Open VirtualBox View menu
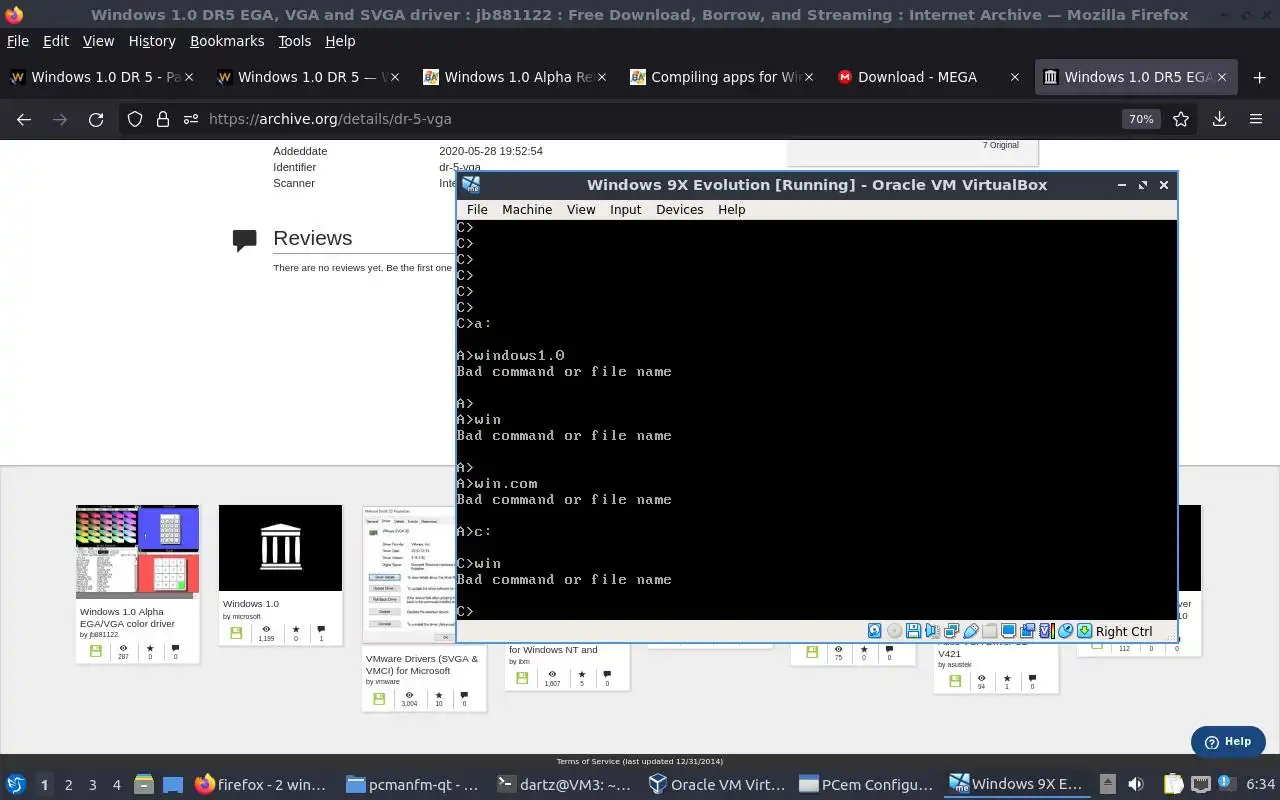This screenshot has width=1280, height=800. (x=581, y=209)
